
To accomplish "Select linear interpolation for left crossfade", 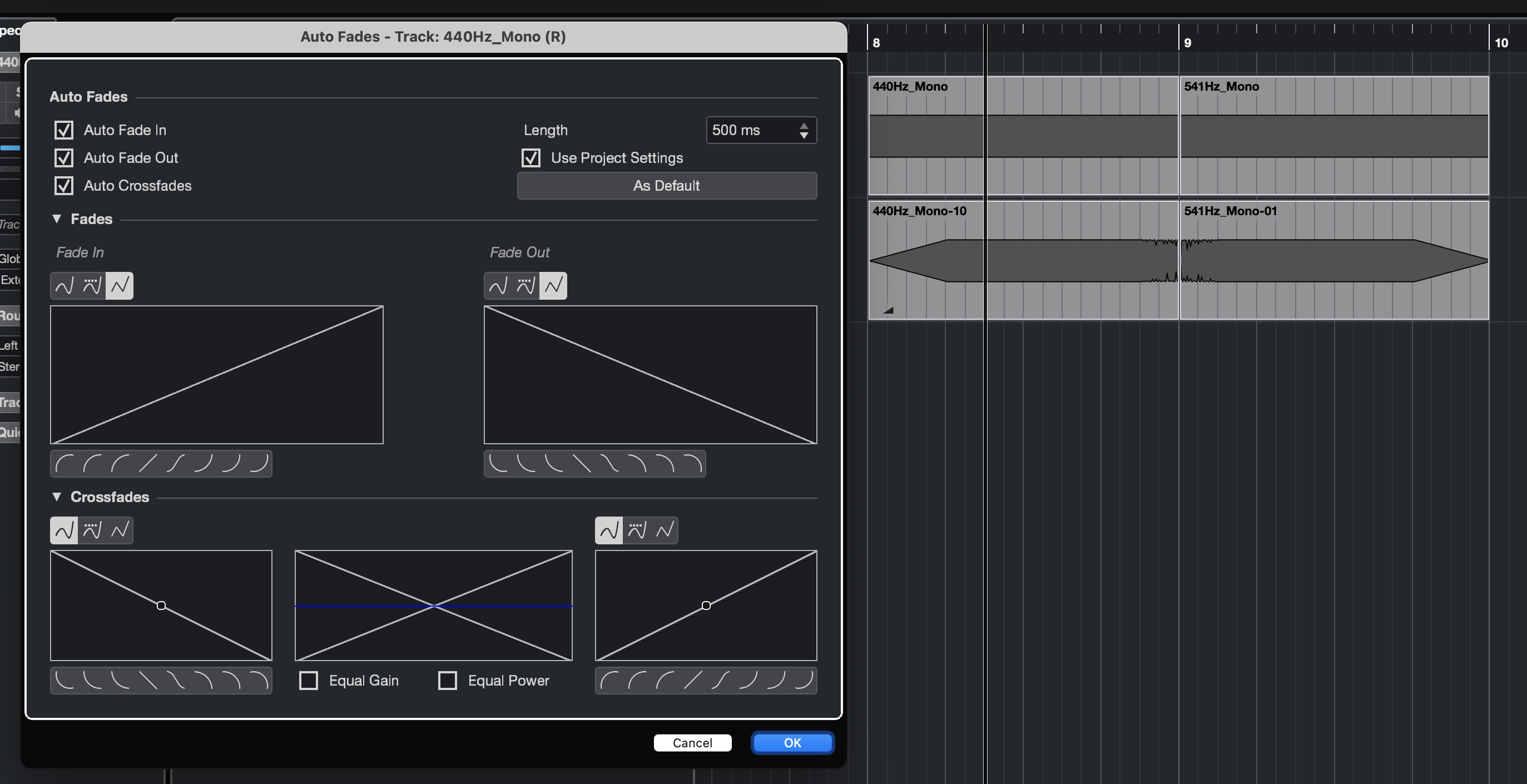I will 120,530.
